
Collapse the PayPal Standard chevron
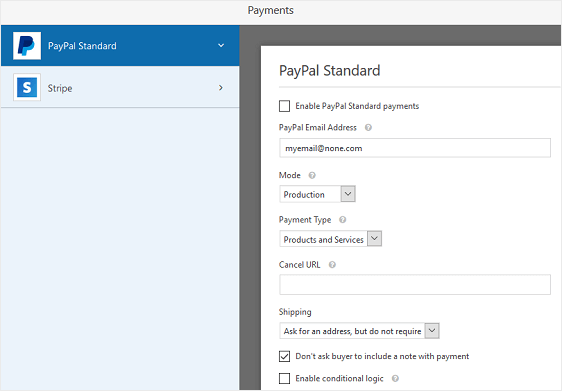point(221,46)
